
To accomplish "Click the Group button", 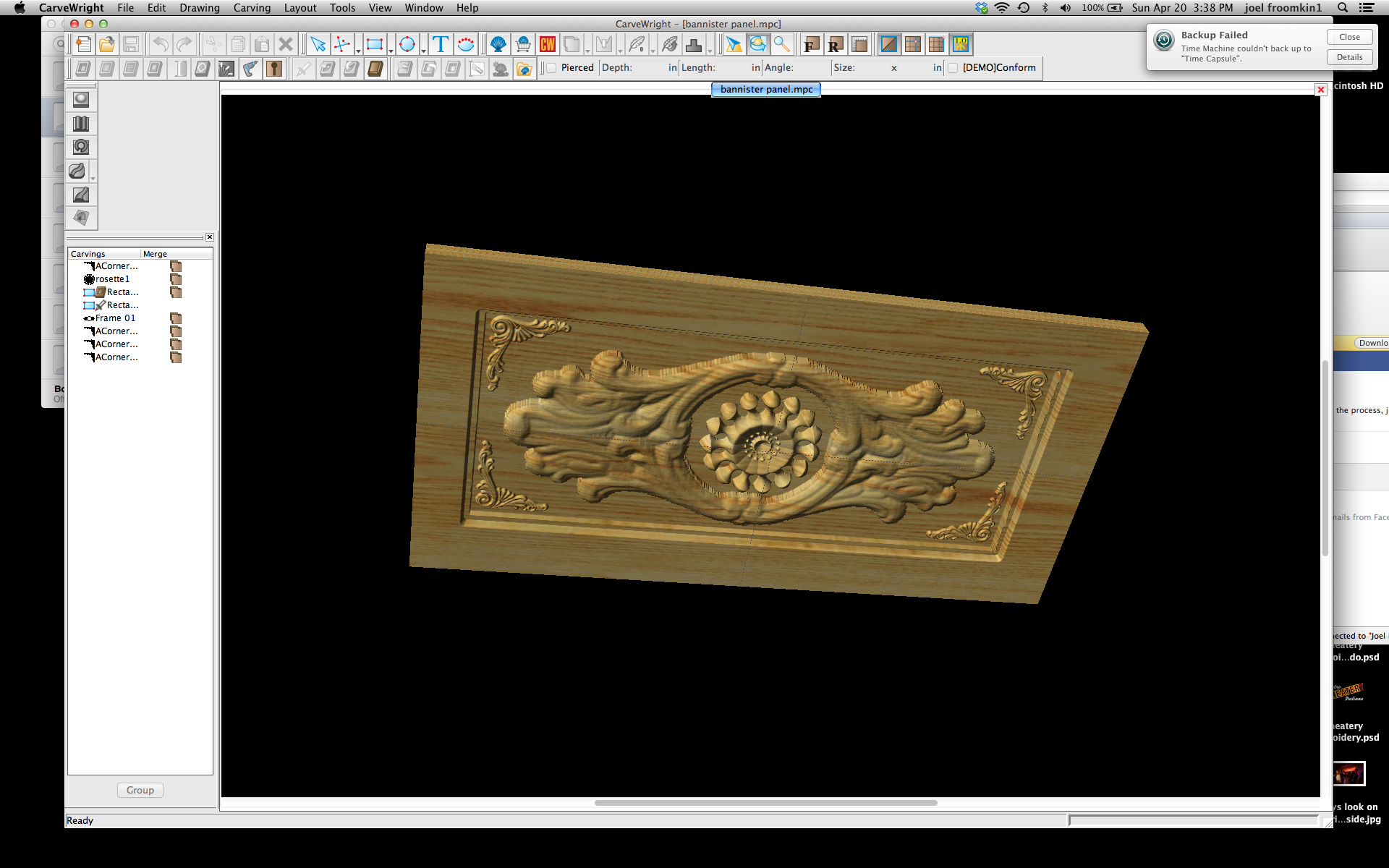I will coord(140,790).
